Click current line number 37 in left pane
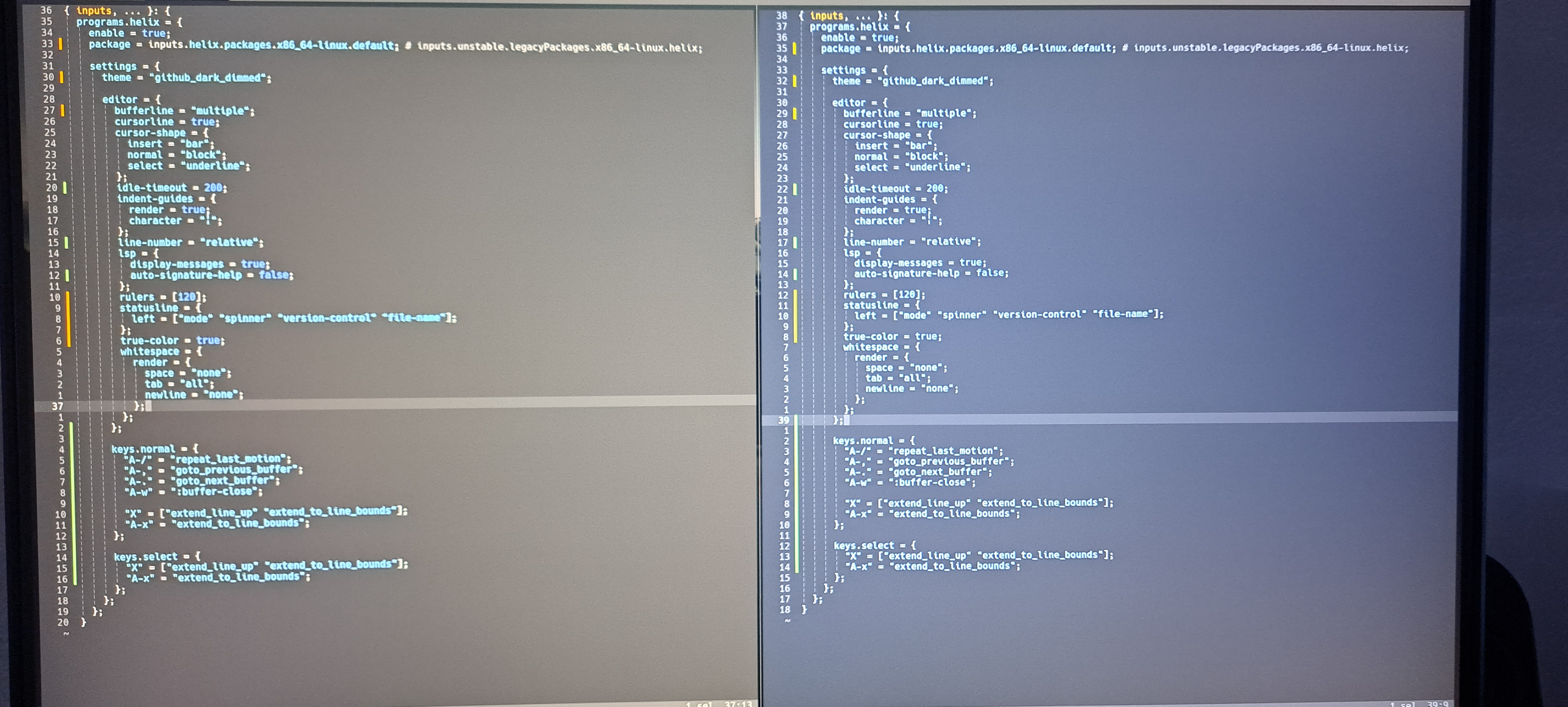The height and width of the screenshot is (707, 1568). click(x=57, y=406)
